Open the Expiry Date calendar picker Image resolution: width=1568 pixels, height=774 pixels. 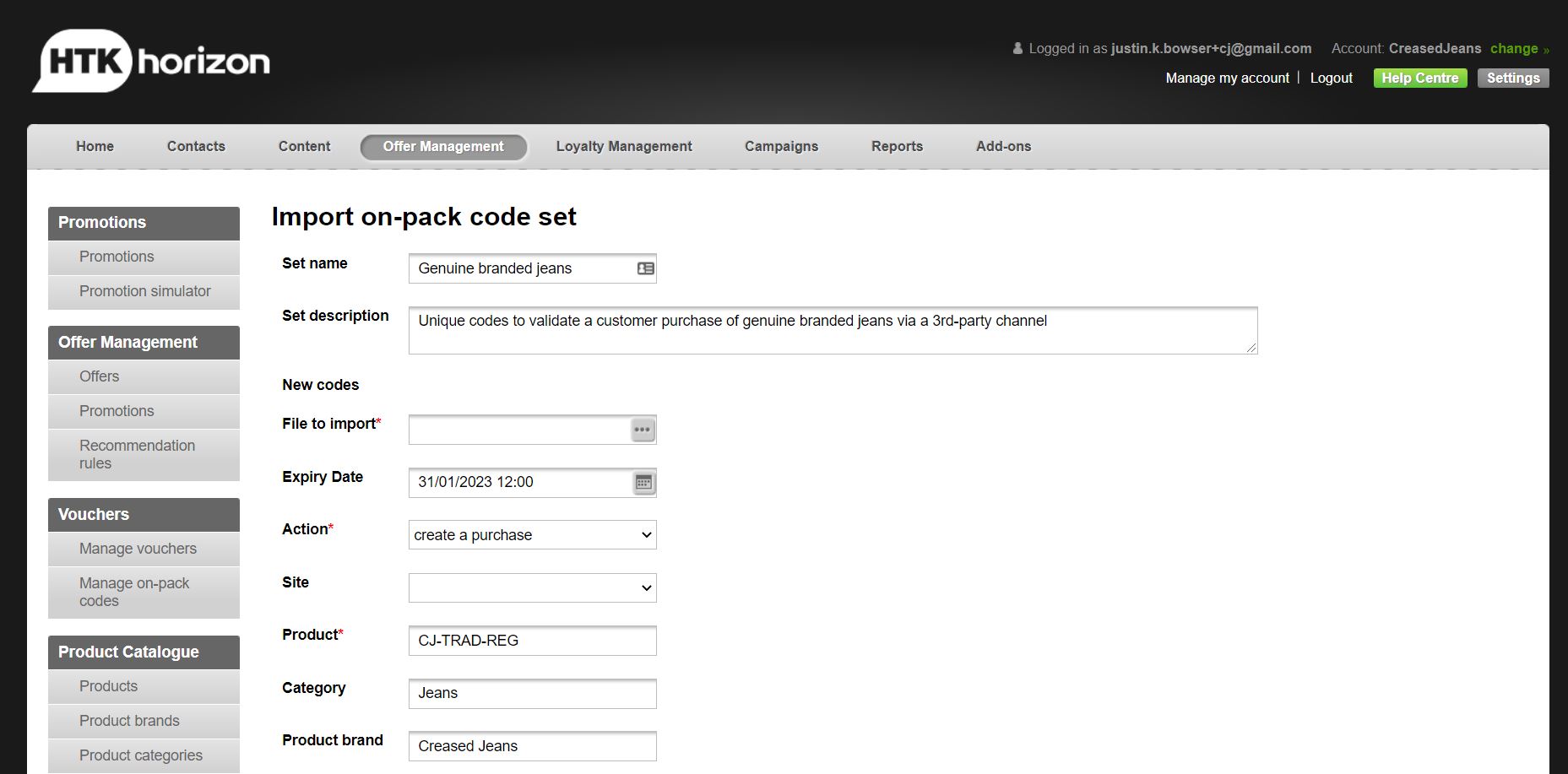coord(643,483)
